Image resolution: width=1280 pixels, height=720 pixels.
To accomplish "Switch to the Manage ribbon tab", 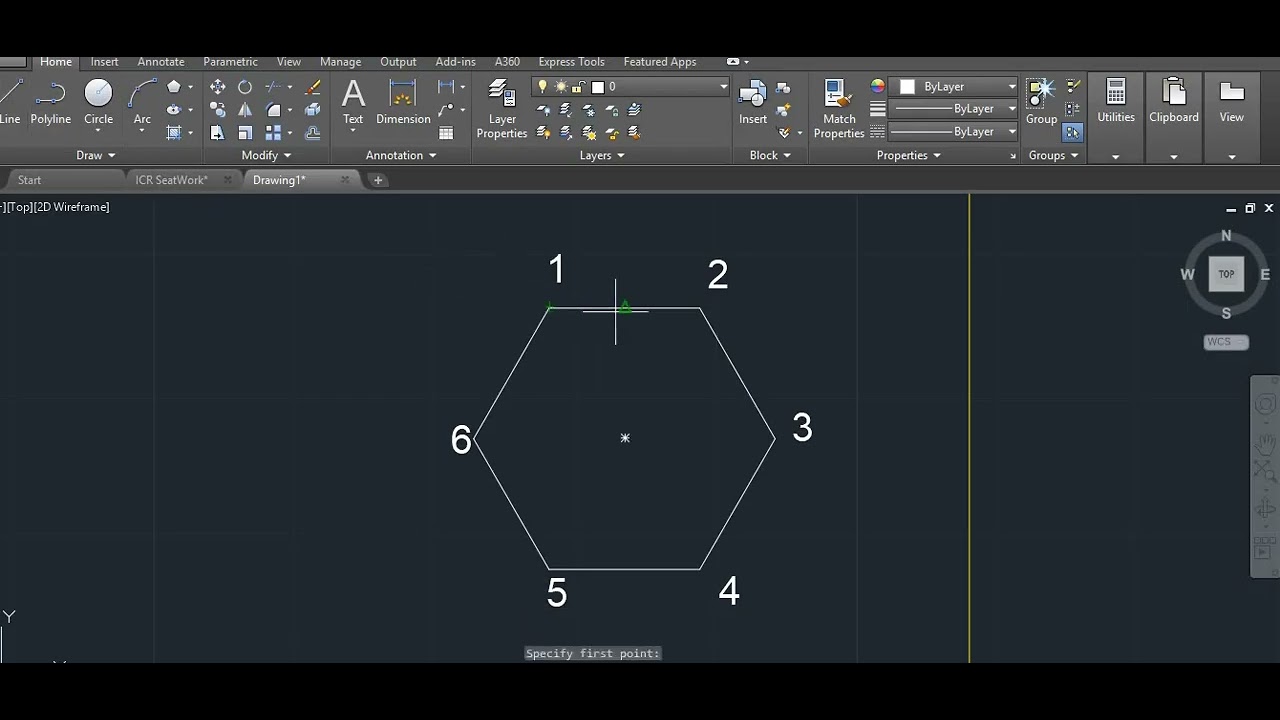I will pyautogui.click(x=340, y=62).
